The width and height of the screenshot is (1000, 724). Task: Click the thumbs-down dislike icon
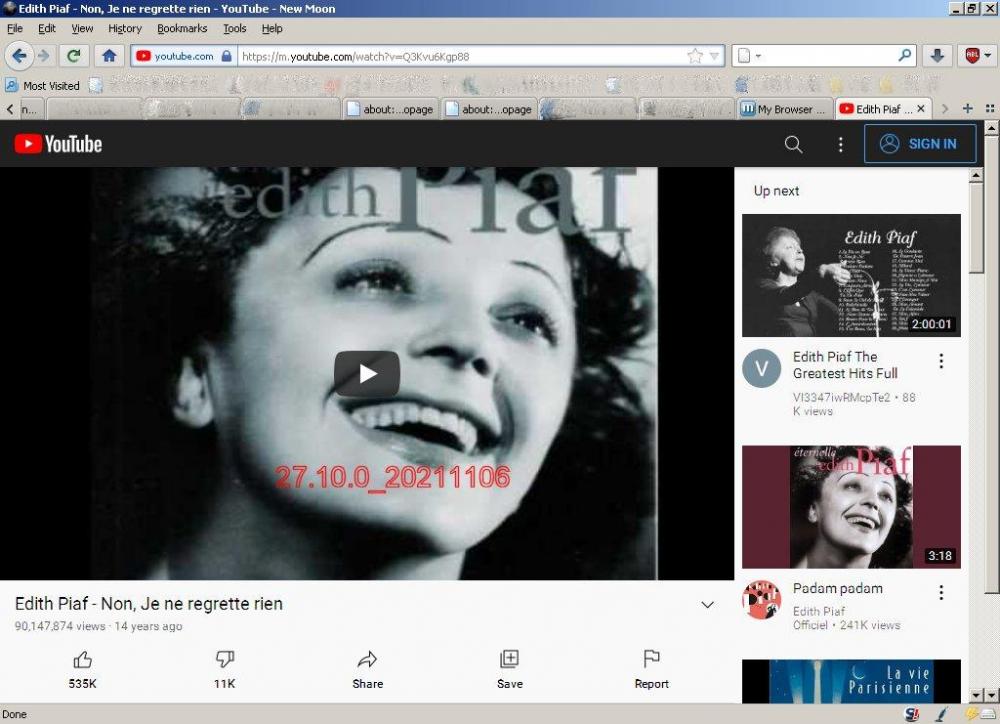[x=225, y=659]
